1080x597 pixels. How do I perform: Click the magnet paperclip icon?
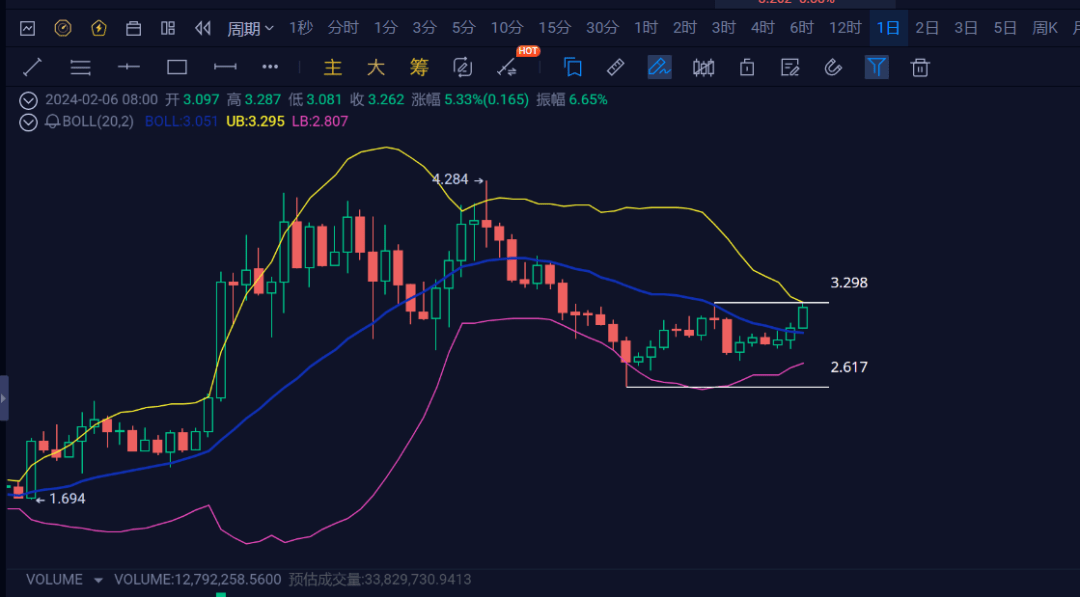click(833, 67)
